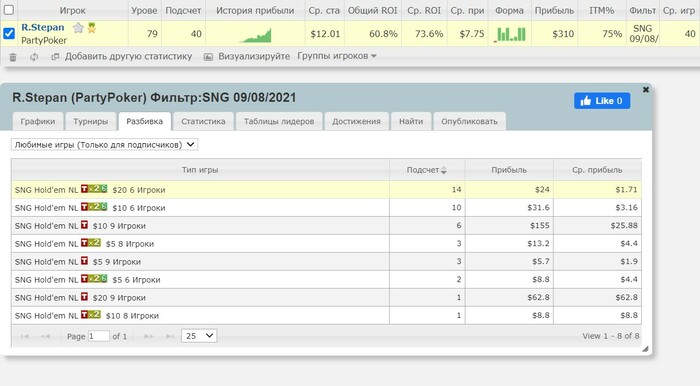Sort by the Прибыль column in breakdown table

[509, 170]
